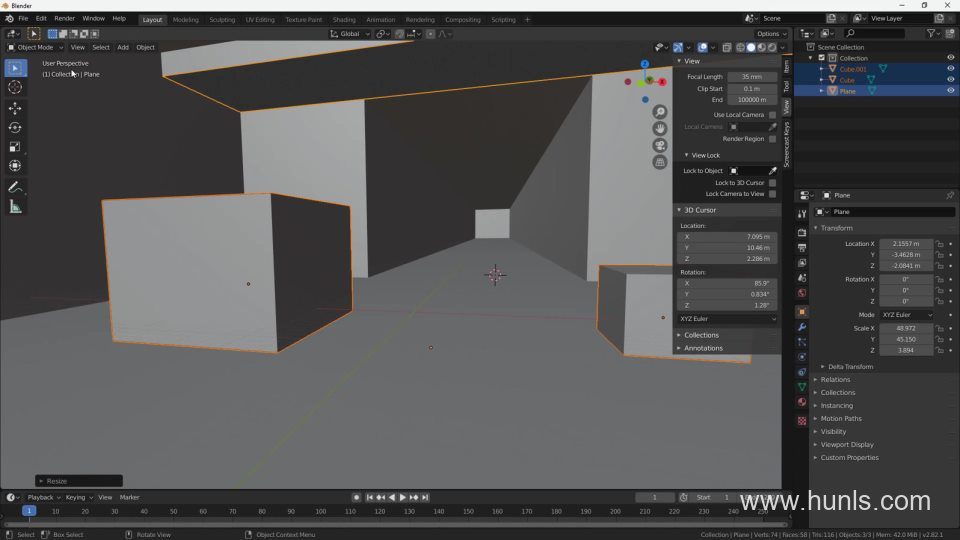The image size is (960, 540).
Task: Click the Marker menu in timeline
Action: (129, 498)
